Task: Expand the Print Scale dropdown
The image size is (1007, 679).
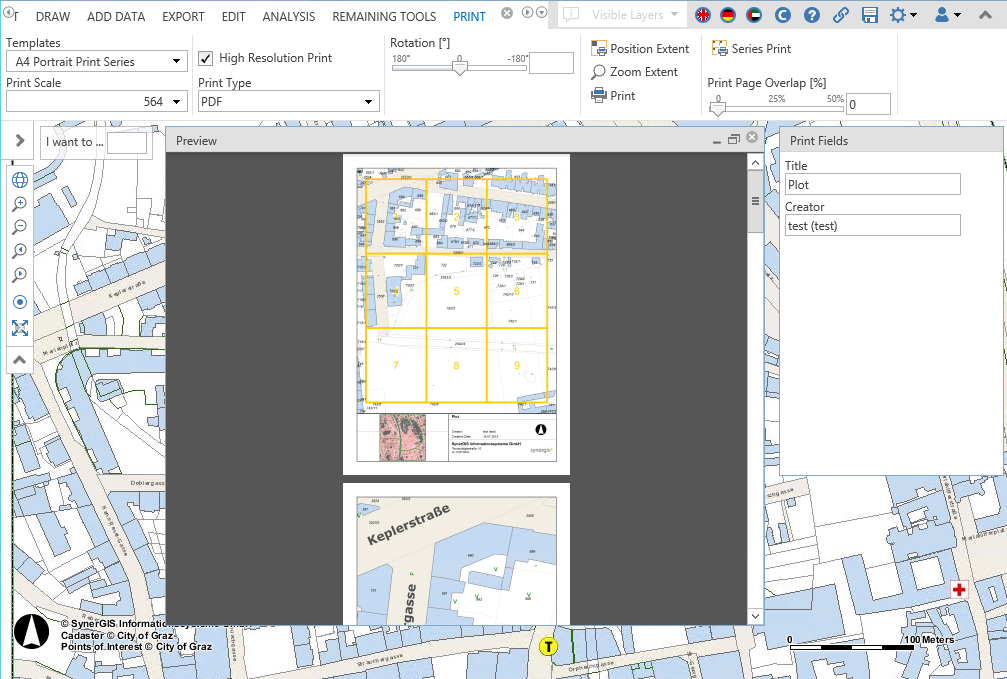Action: [178, 101]
